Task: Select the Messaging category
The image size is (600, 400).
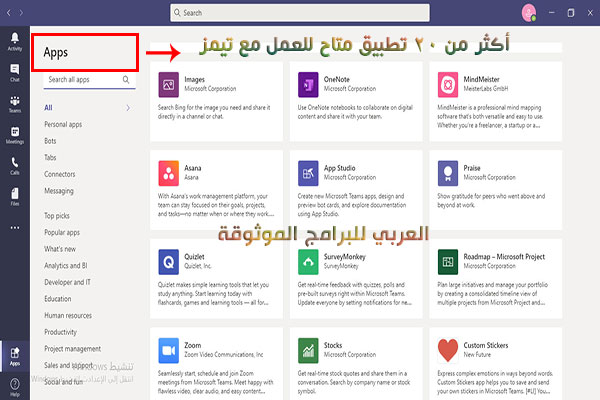Action: click(x=59, y=191)
